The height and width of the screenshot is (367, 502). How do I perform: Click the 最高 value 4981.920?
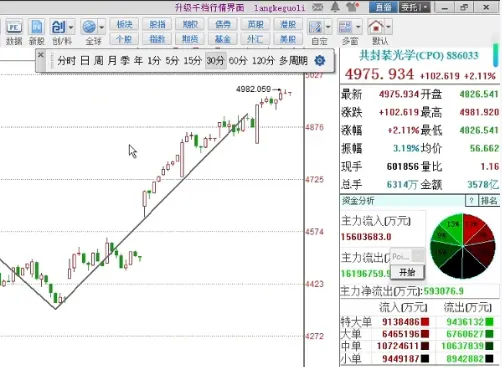click(x=479, y=112)
